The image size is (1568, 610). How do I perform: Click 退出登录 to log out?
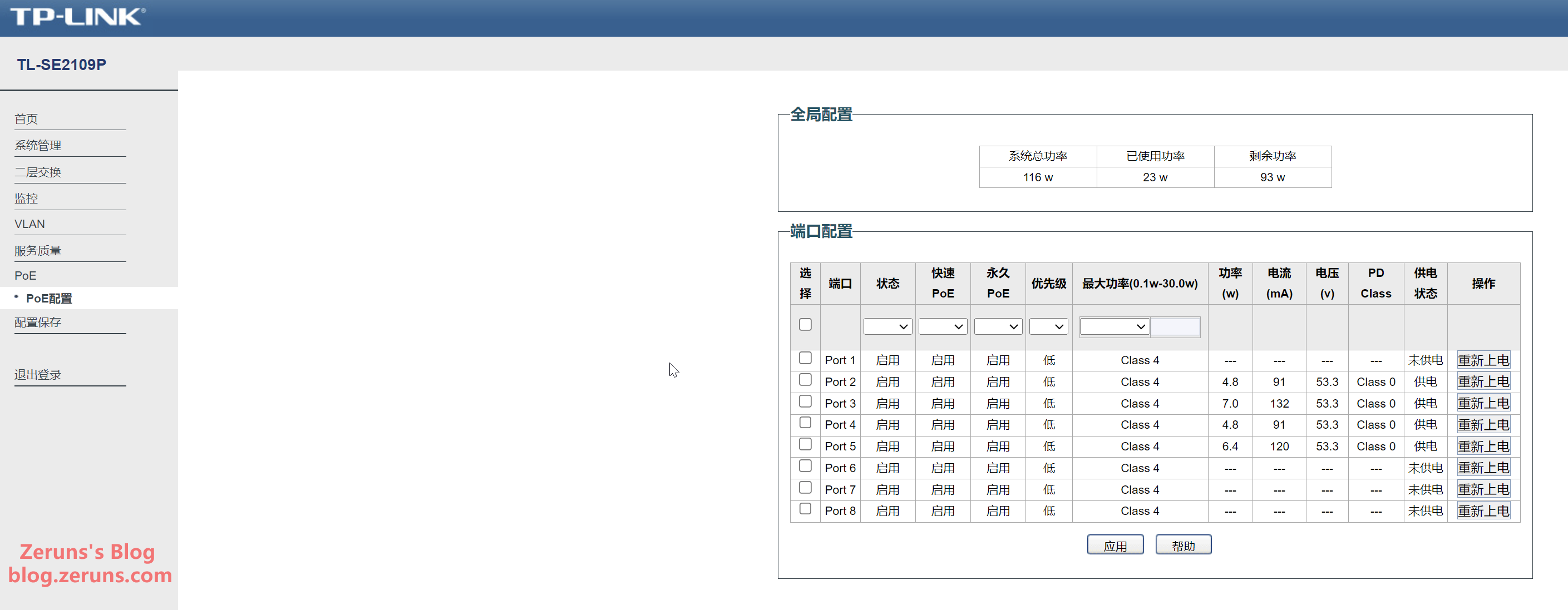38,375
